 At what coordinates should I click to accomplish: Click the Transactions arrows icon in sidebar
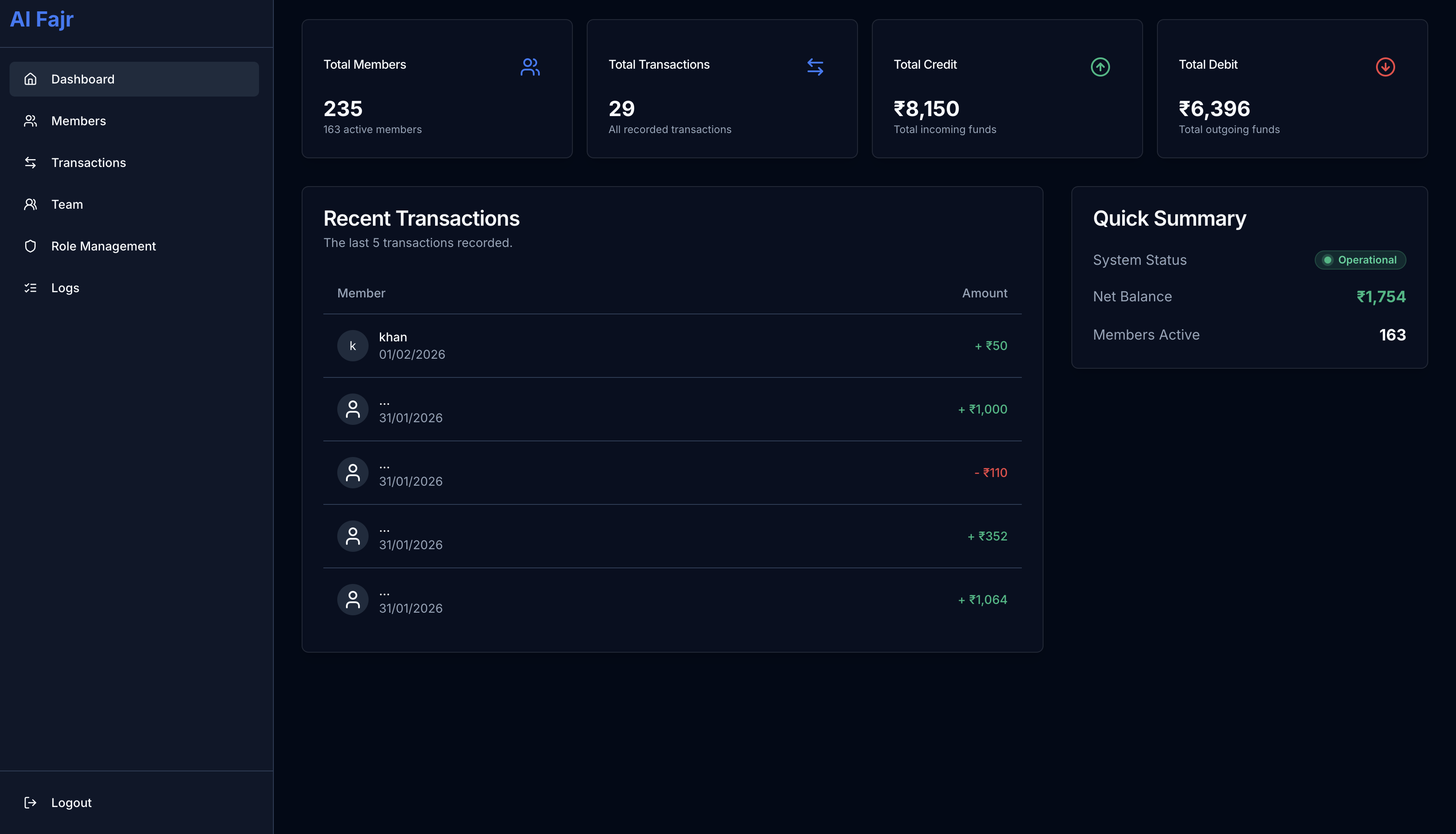tap(30, 163)
